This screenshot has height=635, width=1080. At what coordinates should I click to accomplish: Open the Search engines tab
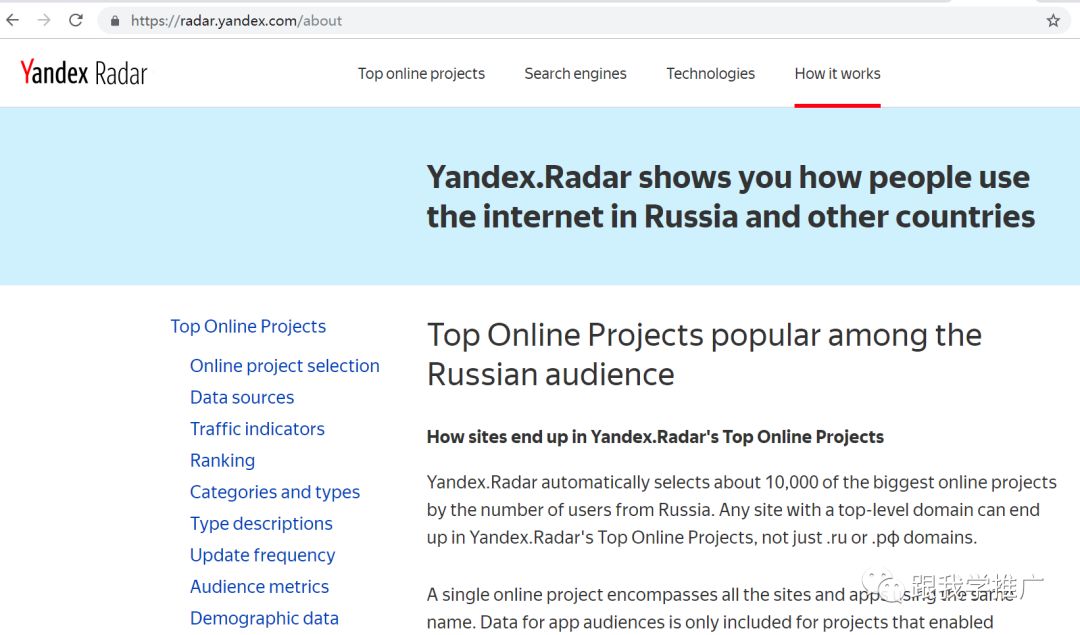point(575,74)
